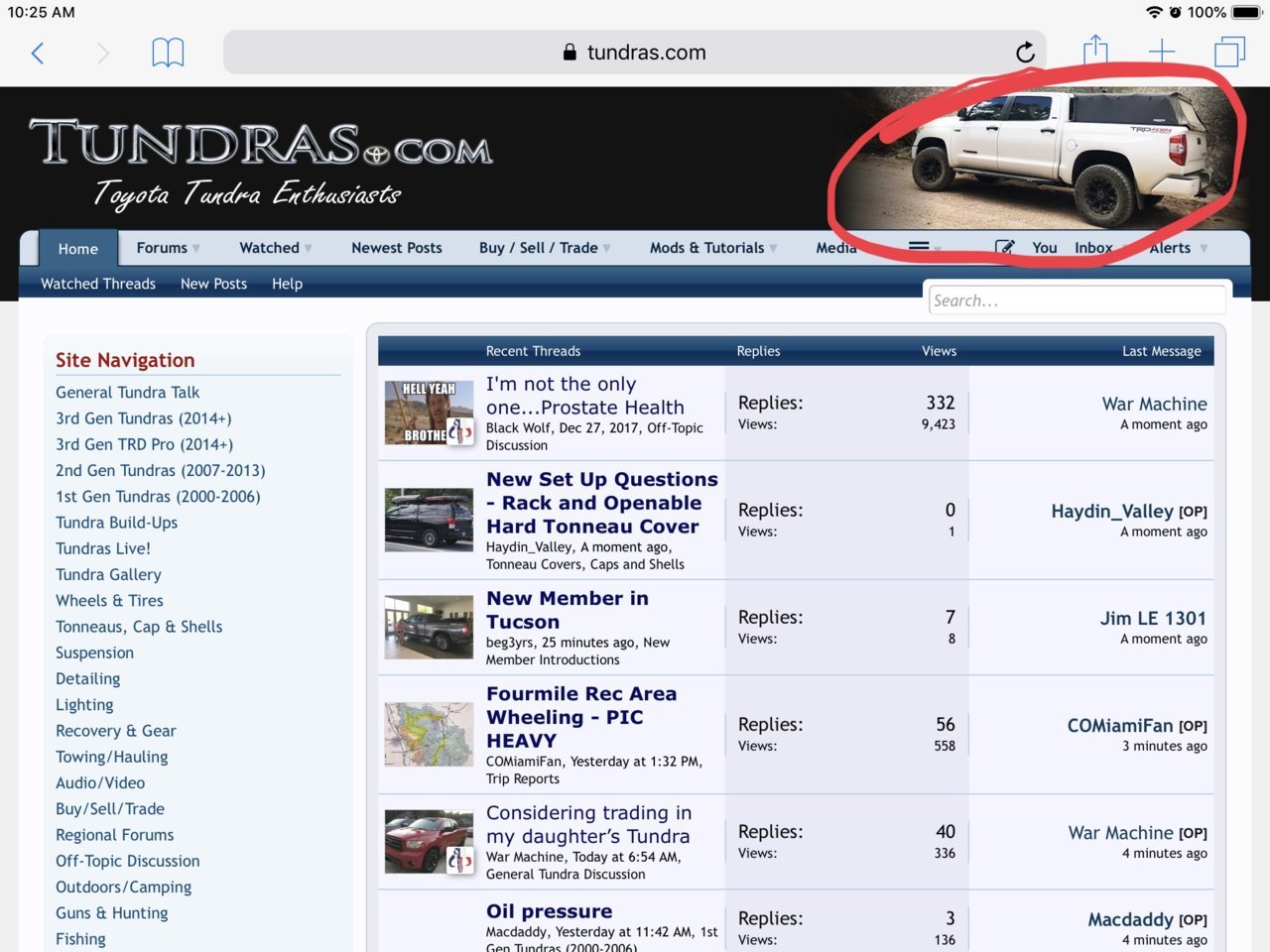Open Audio/Video link
Image resolution: width=1270 pixels, height=952 pixels.
pyautogui.click(x=100, y=782)
